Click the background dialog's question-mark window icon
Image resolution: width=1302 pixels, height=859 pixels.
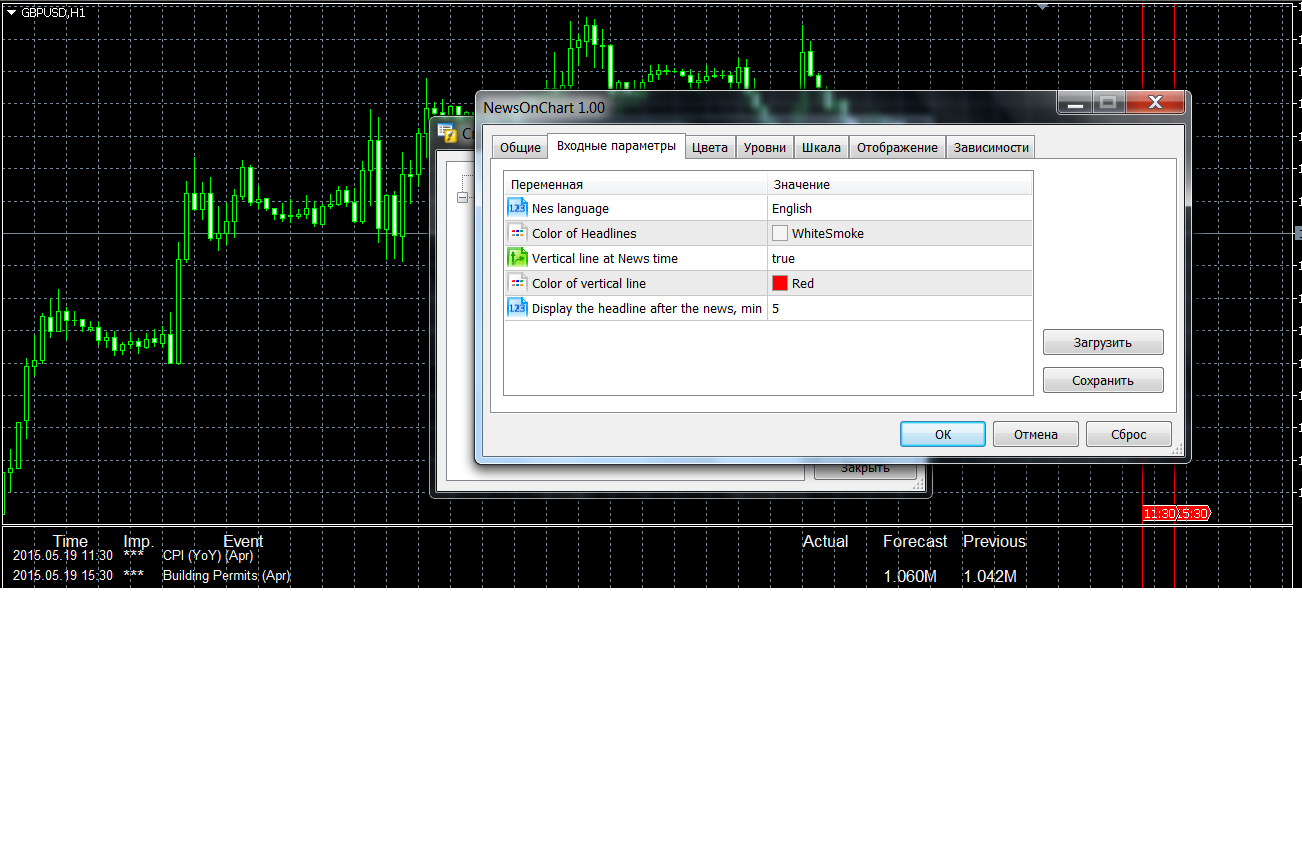(x=447, y=133)
